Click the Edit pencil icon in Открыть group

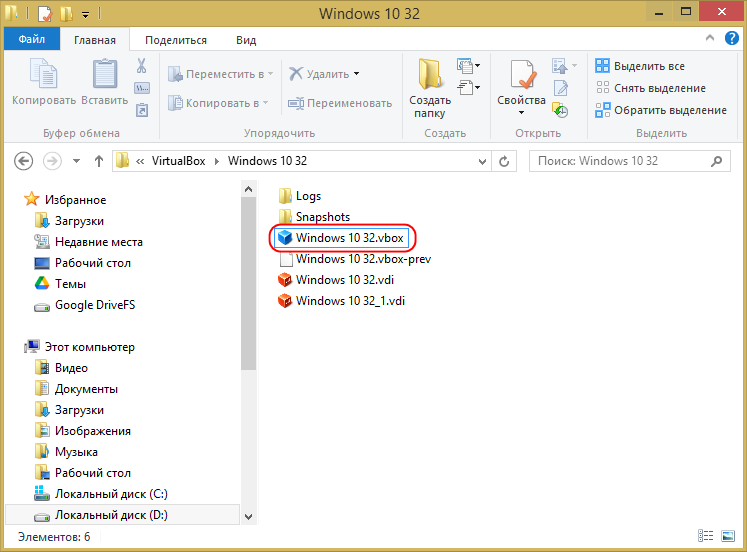pyautogui.click(x=561, y=88)
